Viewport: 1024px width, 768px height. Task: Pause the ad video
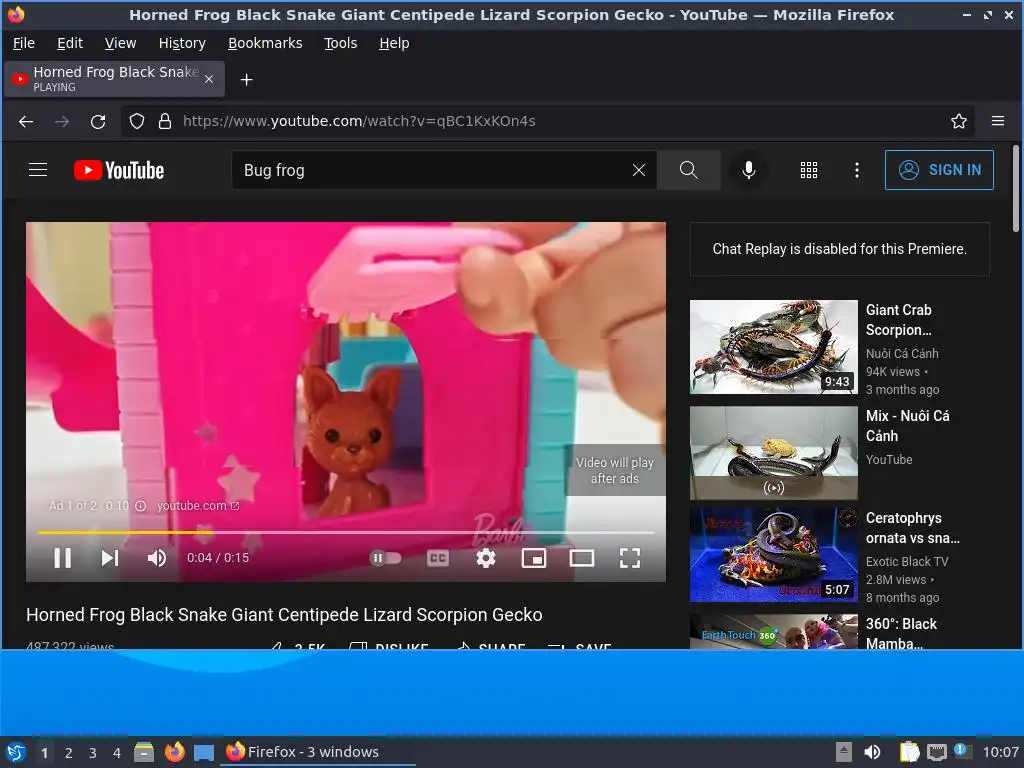pos(63,558)
